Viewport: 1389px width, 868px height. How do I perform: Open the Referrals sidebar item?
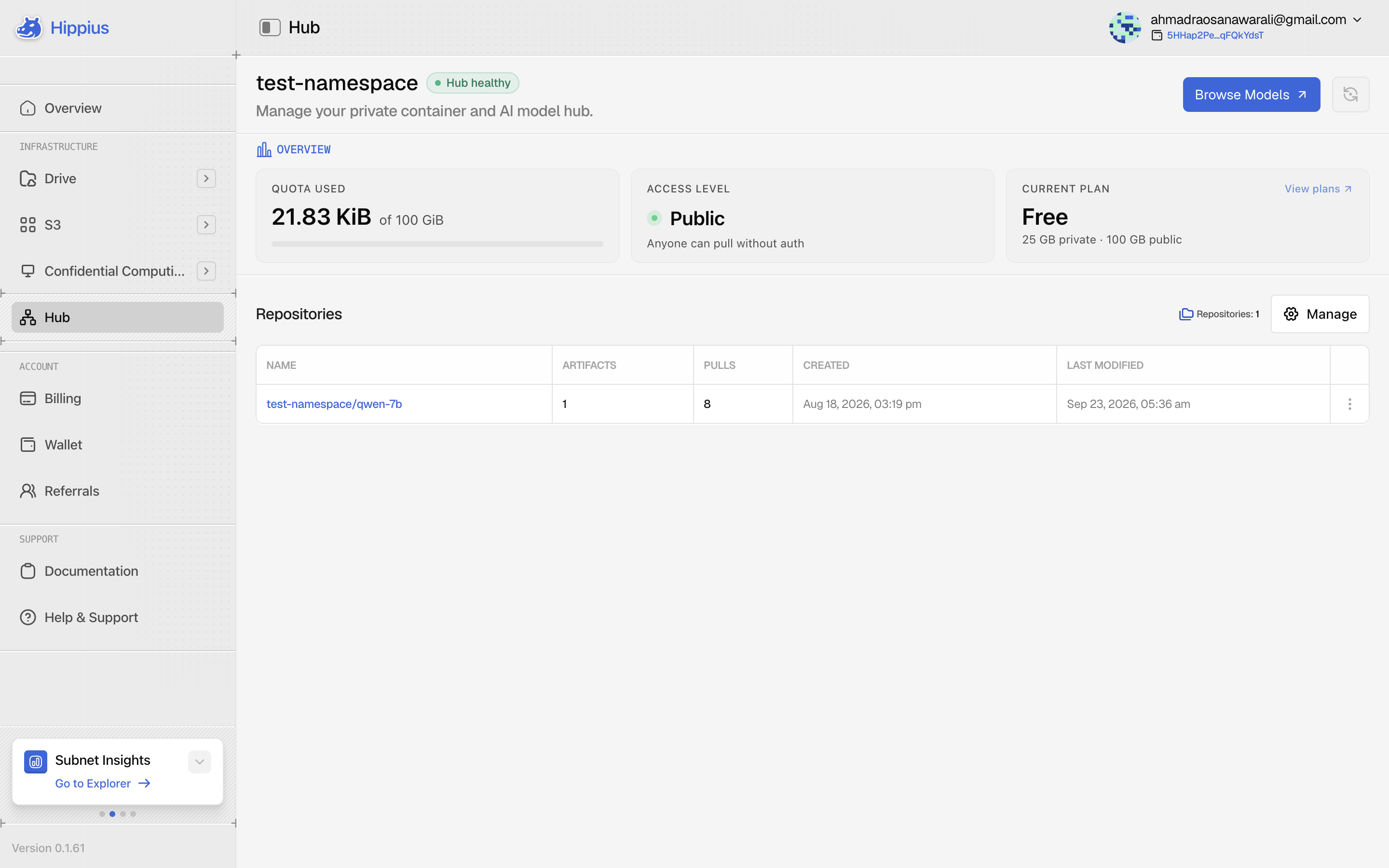118,491
